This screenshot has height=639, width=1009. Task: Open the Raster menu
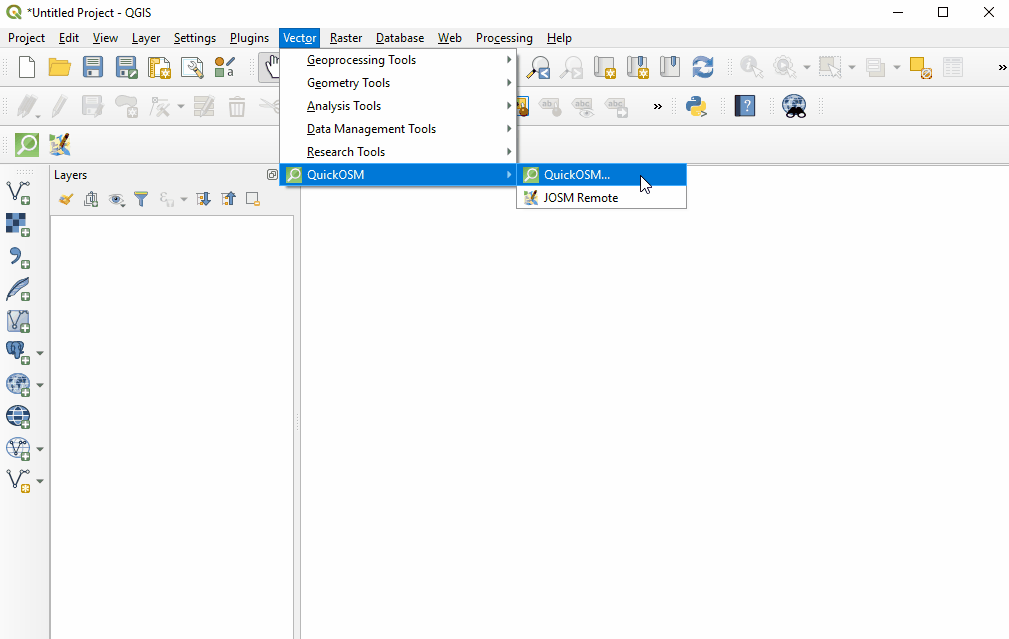point(346,38)
